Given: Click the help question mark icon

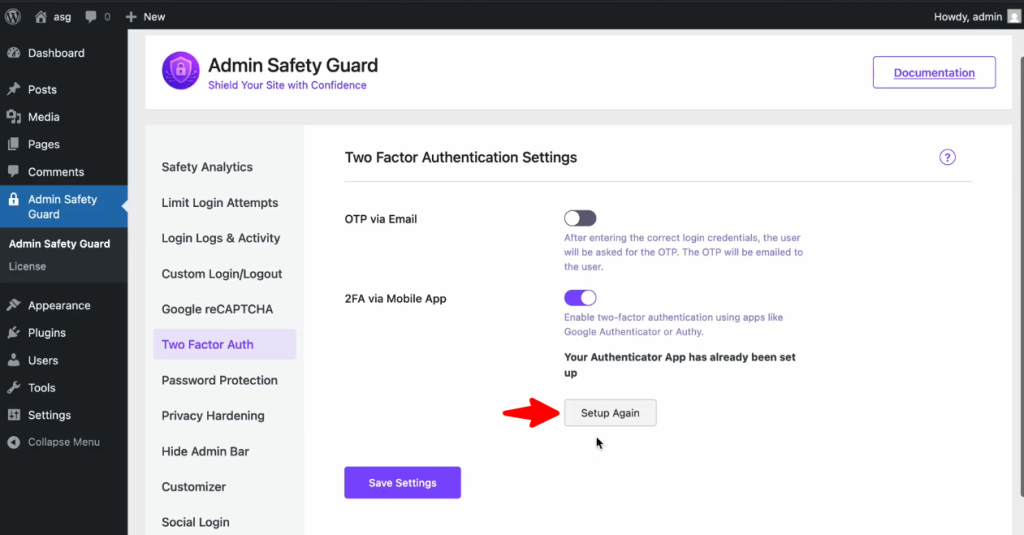Looking at the screenshot, I should [948, 157].
